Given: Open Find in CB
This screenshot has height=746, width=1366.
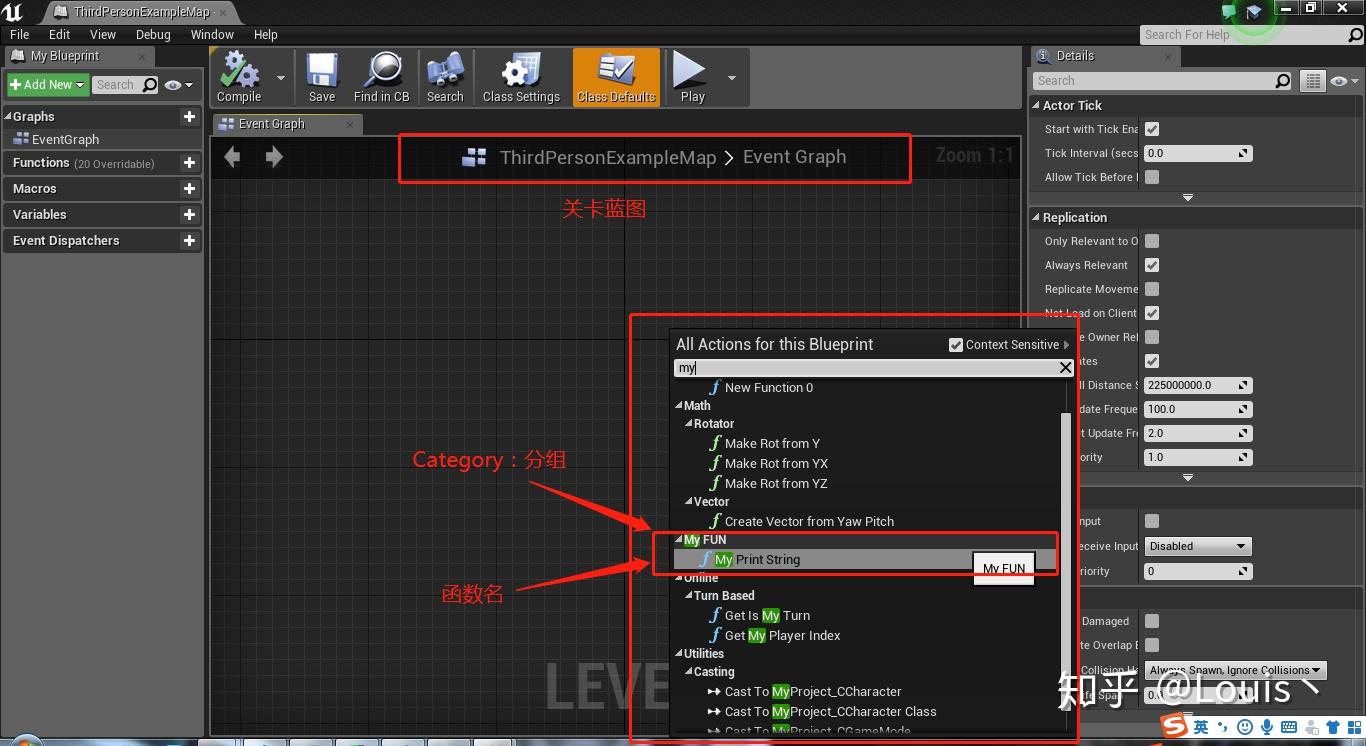Looking at the screenshot, I should [x=381, y=76].
